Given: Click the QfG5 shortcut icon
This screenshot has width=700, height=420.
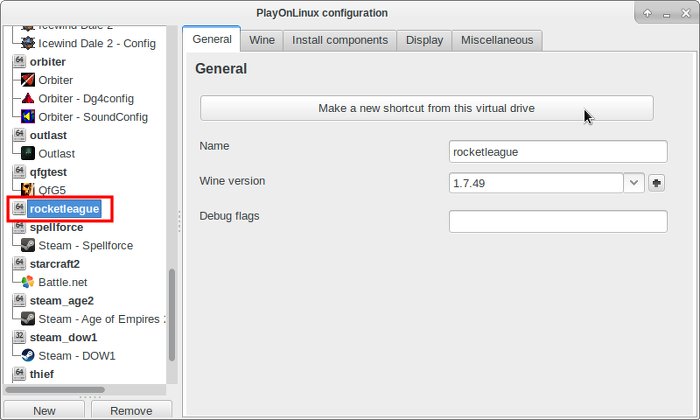Looking at the screenshot, I should [x=28, y=190].
